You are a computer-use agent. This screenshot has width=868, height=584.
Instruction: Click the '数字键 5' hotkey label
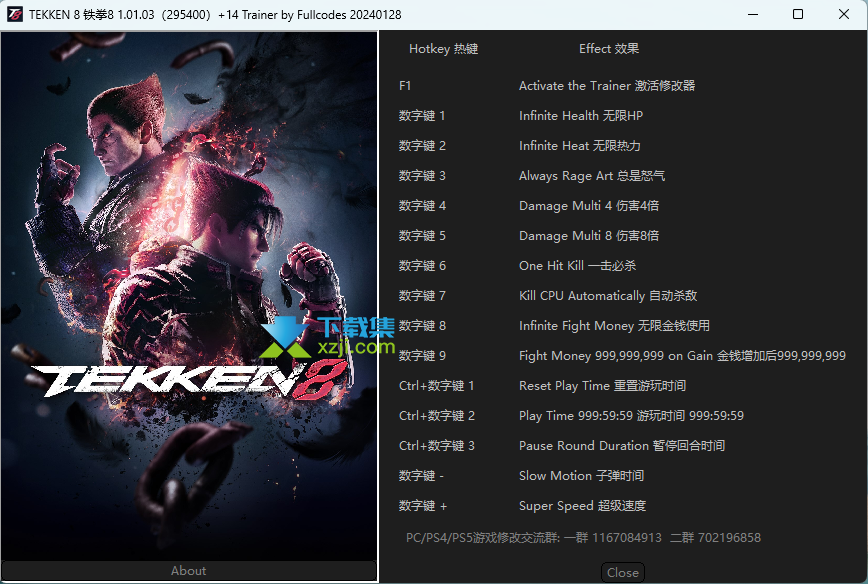(x=422, y=236)
